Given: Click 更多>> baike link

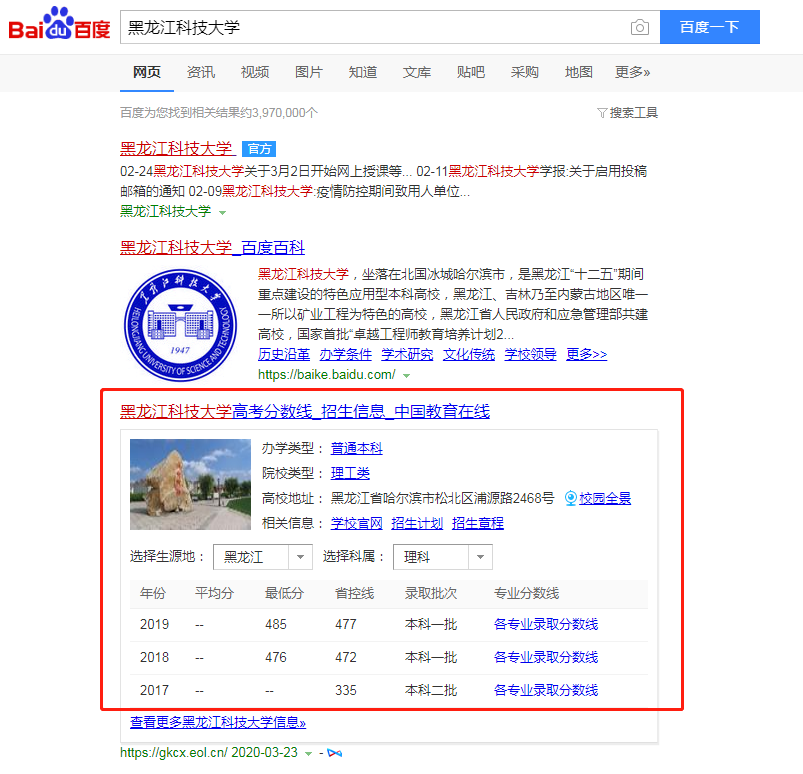Looking at the screenshot, I should point(586,354).
